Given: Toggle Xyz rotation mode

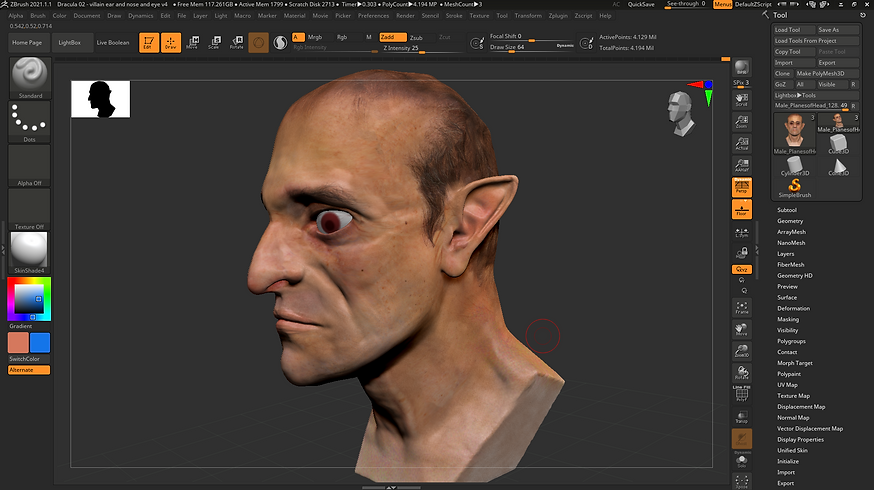Looking at the screenshot, I should click(741, 269).
